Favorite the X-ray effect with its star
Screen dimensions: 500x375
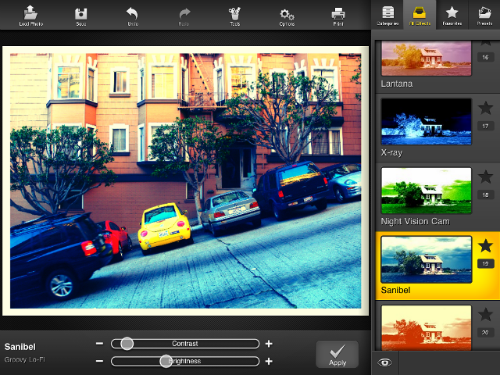pyautogui.click(x=485, y=108)
